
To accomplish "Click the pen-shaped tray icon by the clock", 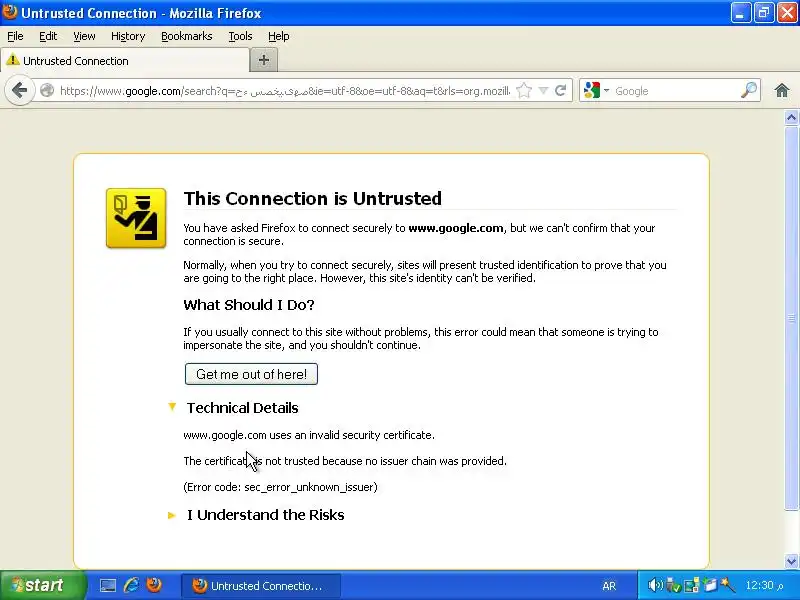I will pyautogui.click(x=728, y=585).
